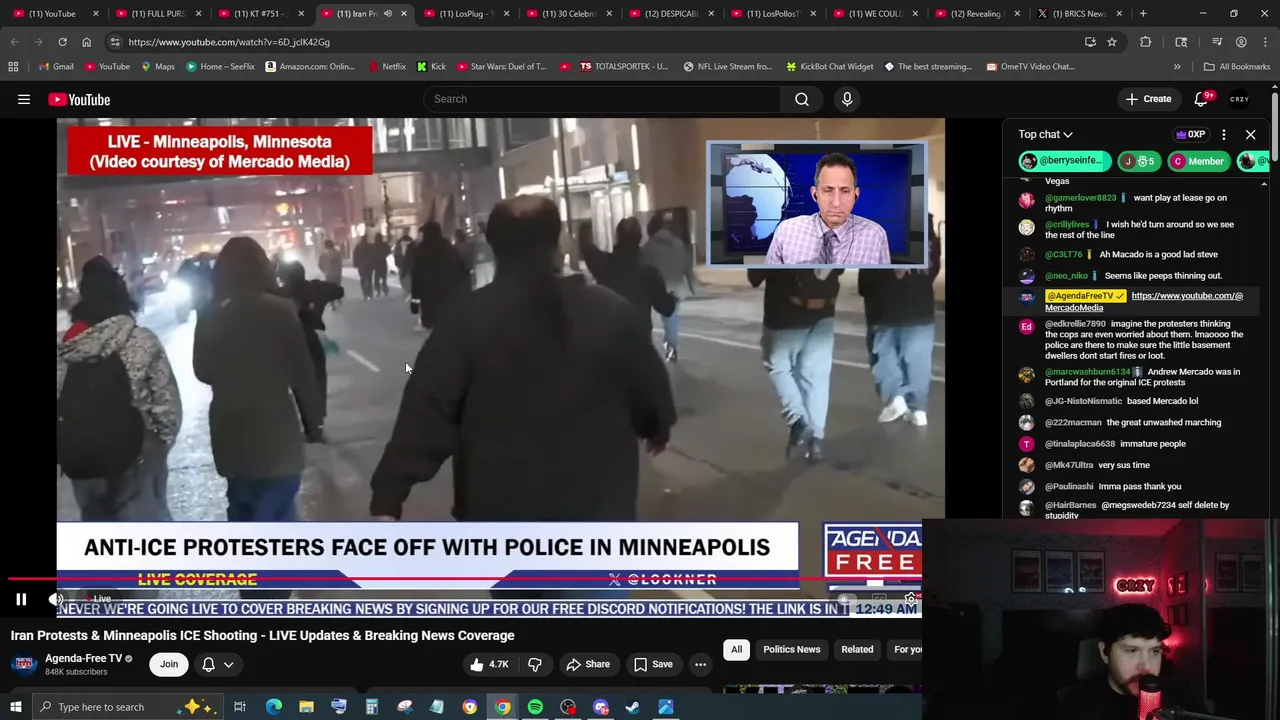The height and width of the screenshot is (720, 1280).
Task: Like the video with 4.7K likes
Action: coord(489,664)
